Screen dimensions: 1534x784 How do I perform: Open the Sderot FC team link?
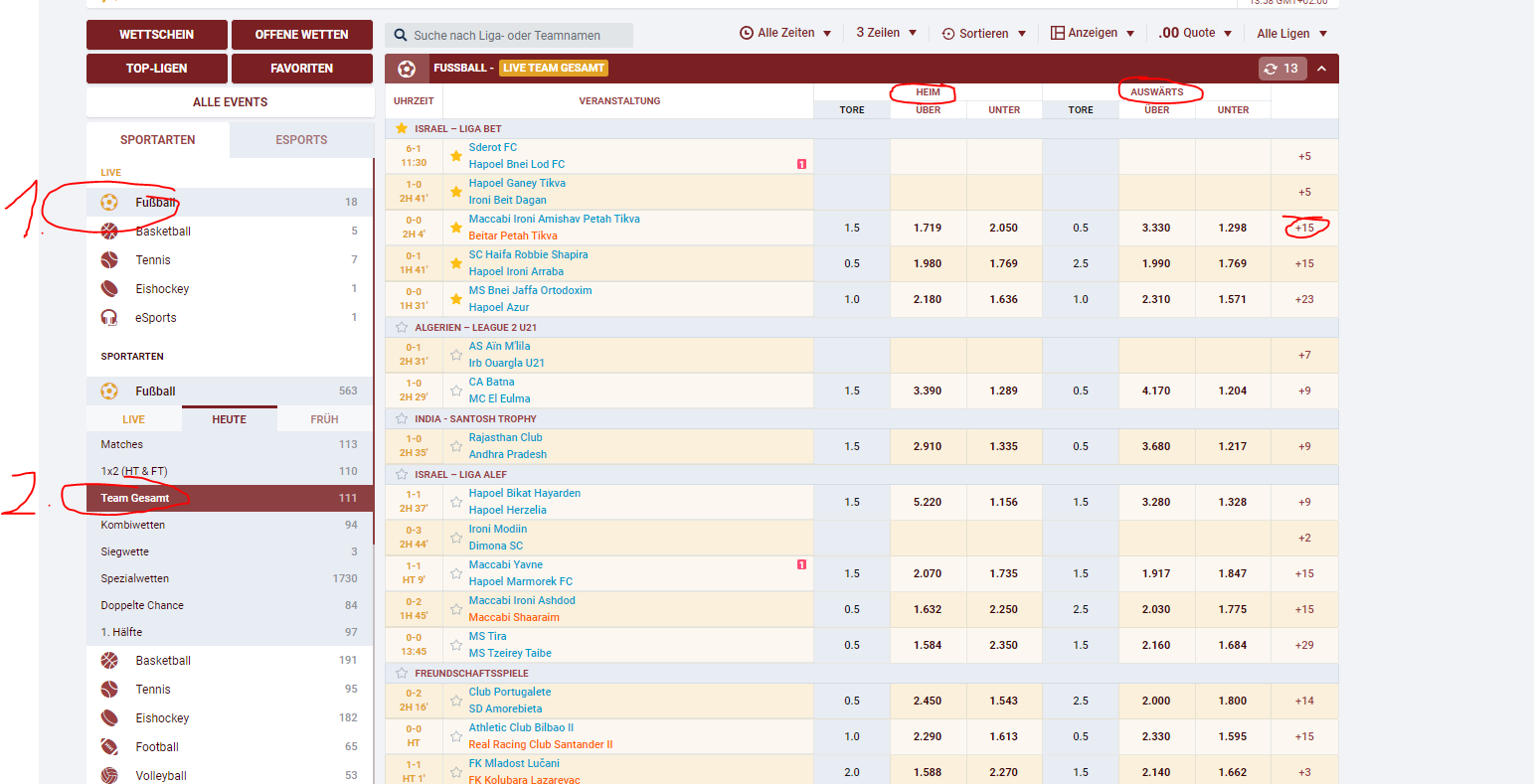(493, 147)
